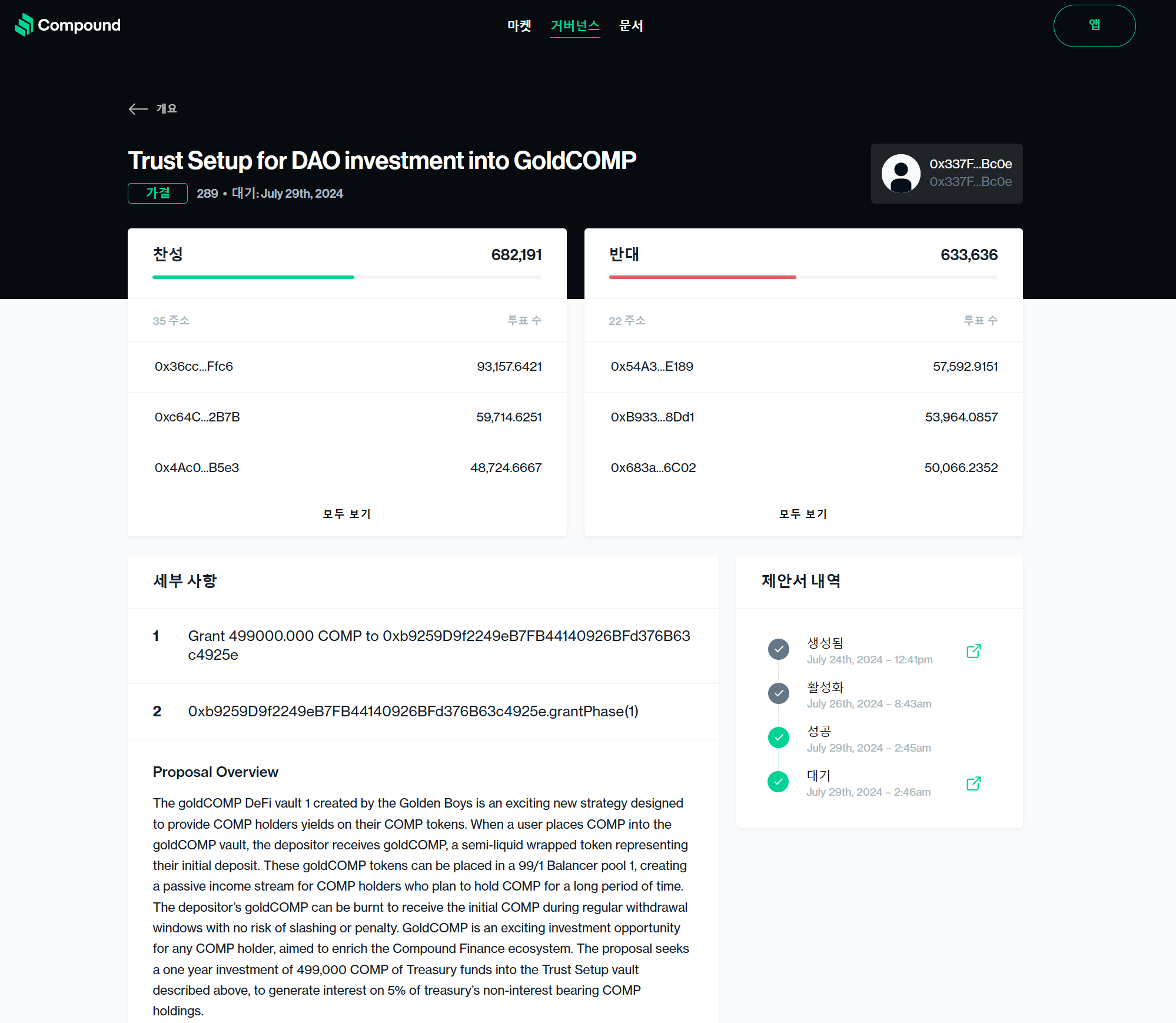1176x1023 pixels.
Task: Click the green checkmark beside 성공
Action: coord(778,738)
